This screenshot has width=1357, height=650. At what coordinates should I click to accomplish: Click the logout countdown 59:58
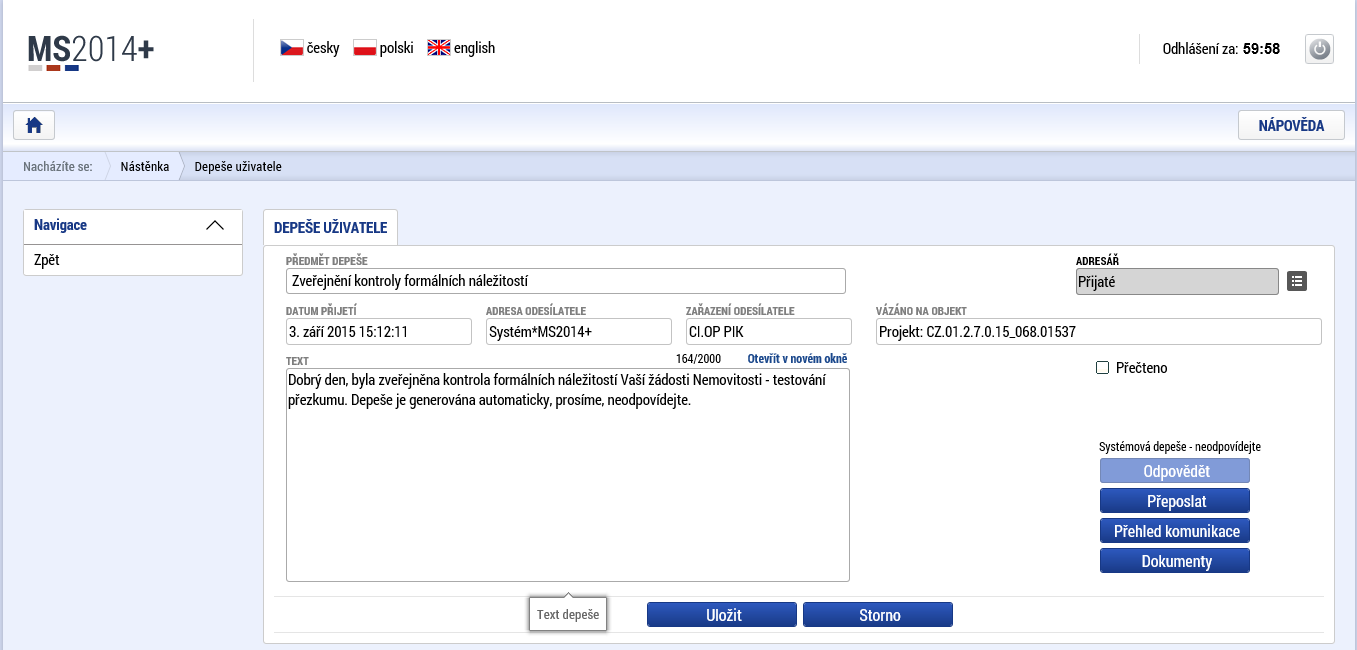(1261, 48)
